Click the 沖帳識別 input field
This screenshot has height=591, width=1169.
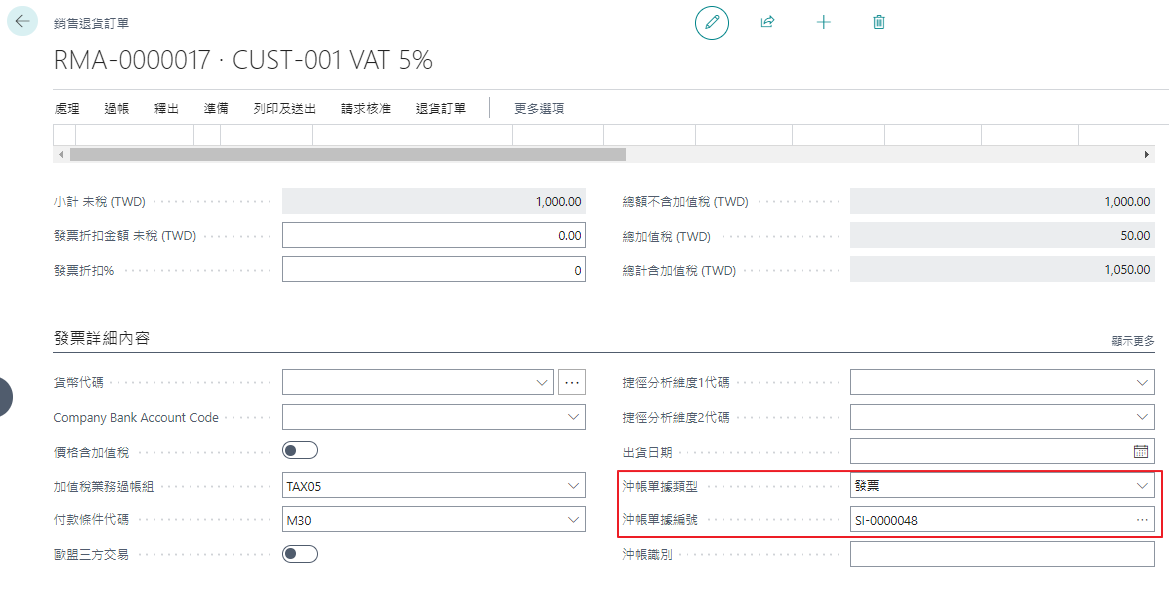pos(1002,554)
